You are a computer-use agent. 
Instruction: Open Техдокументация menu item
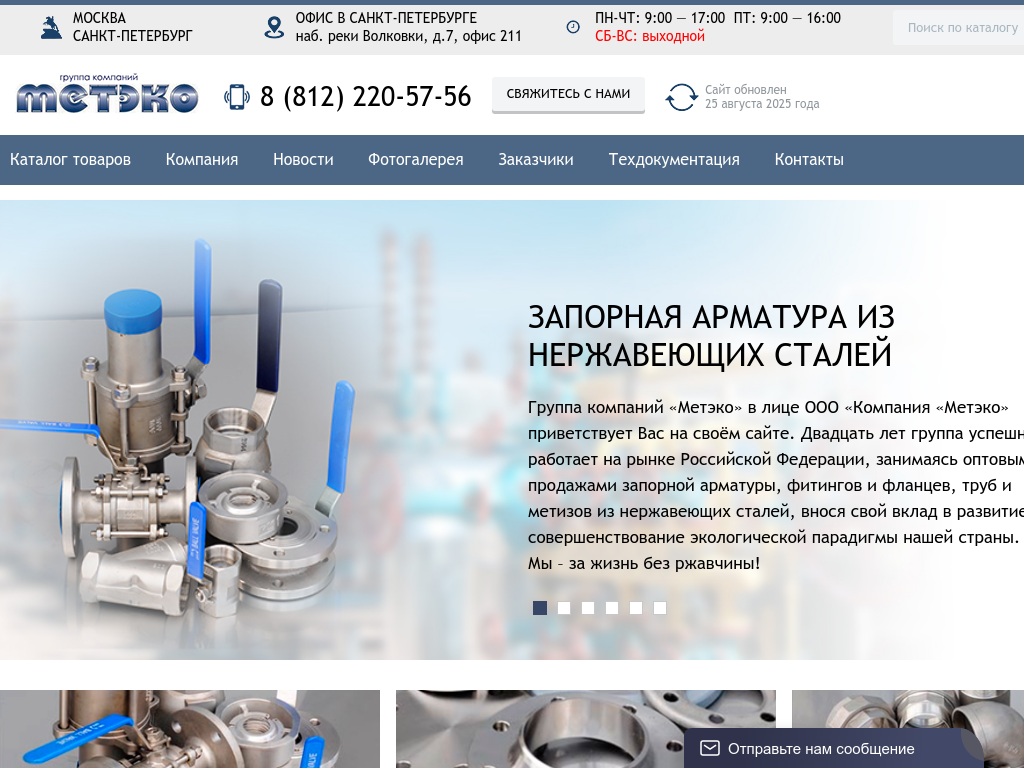click(x=674, y=159)
